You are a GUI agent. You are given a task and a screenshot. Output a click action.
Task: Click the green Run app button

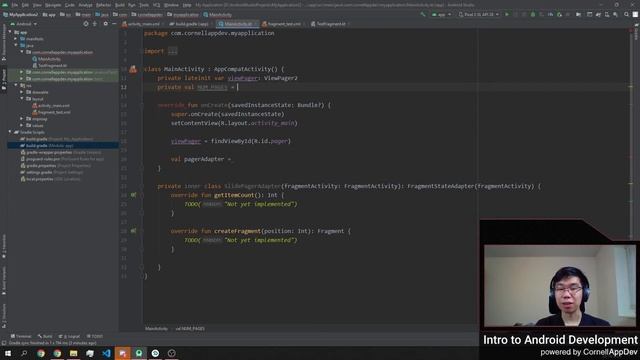click(507, 15)
